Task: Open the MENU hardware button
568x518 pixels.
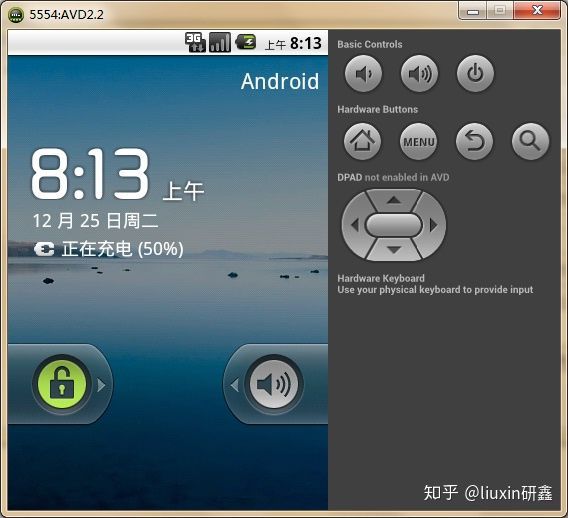Action: (419, 141)
